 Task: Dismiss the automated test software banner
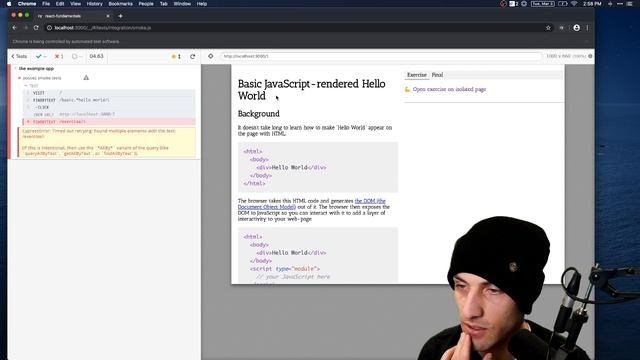tap(587, 41)
